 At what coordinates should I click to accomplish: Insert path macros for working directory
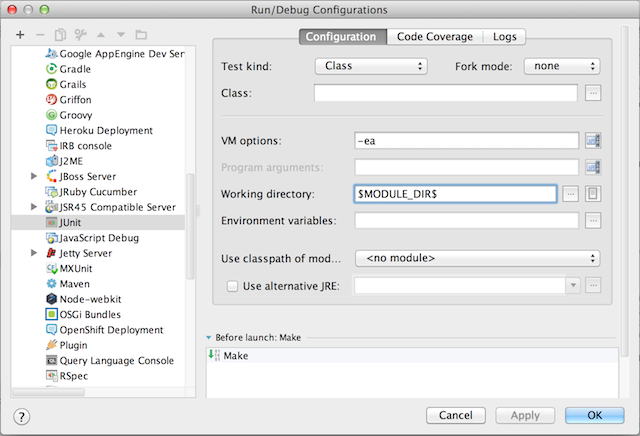point(593,194)
